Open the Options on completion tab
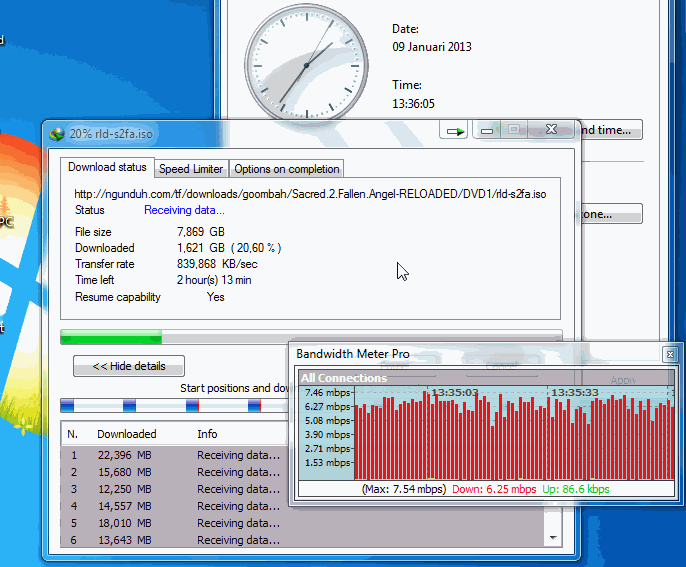 coord(287,169)
